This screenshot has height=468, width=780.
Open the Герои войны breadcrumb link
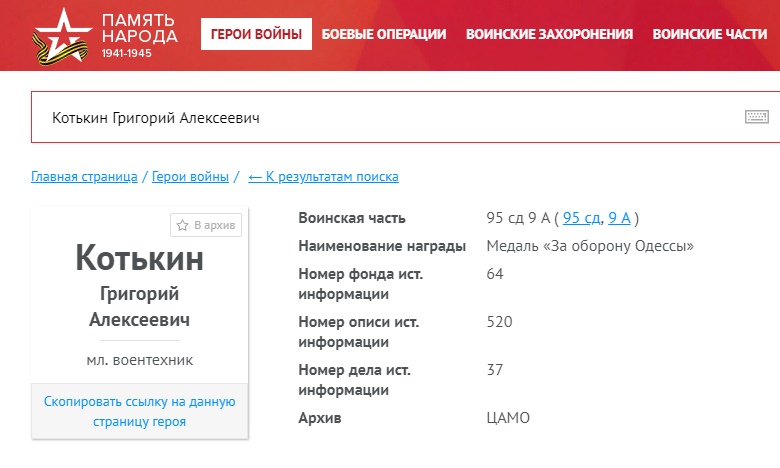click(190, 177)
